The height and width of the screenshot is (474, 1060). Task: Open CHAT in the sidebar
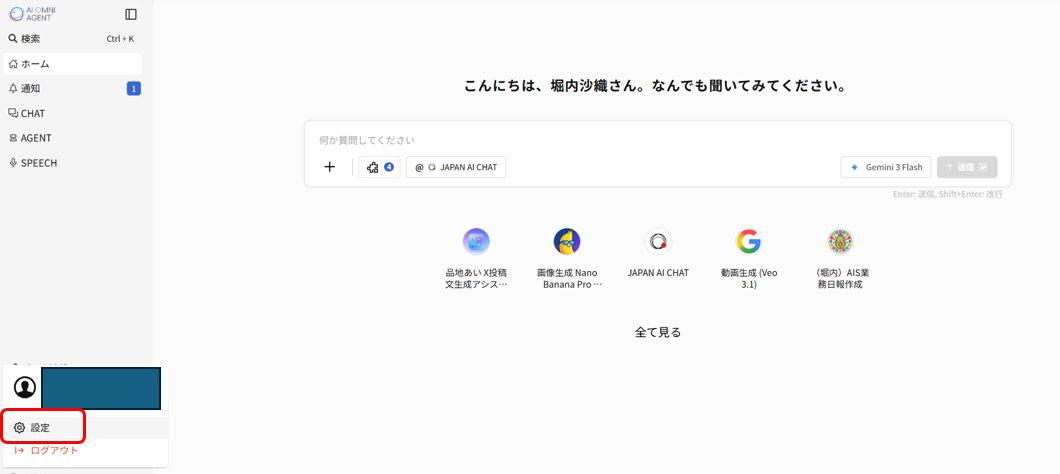coord(72,114)
